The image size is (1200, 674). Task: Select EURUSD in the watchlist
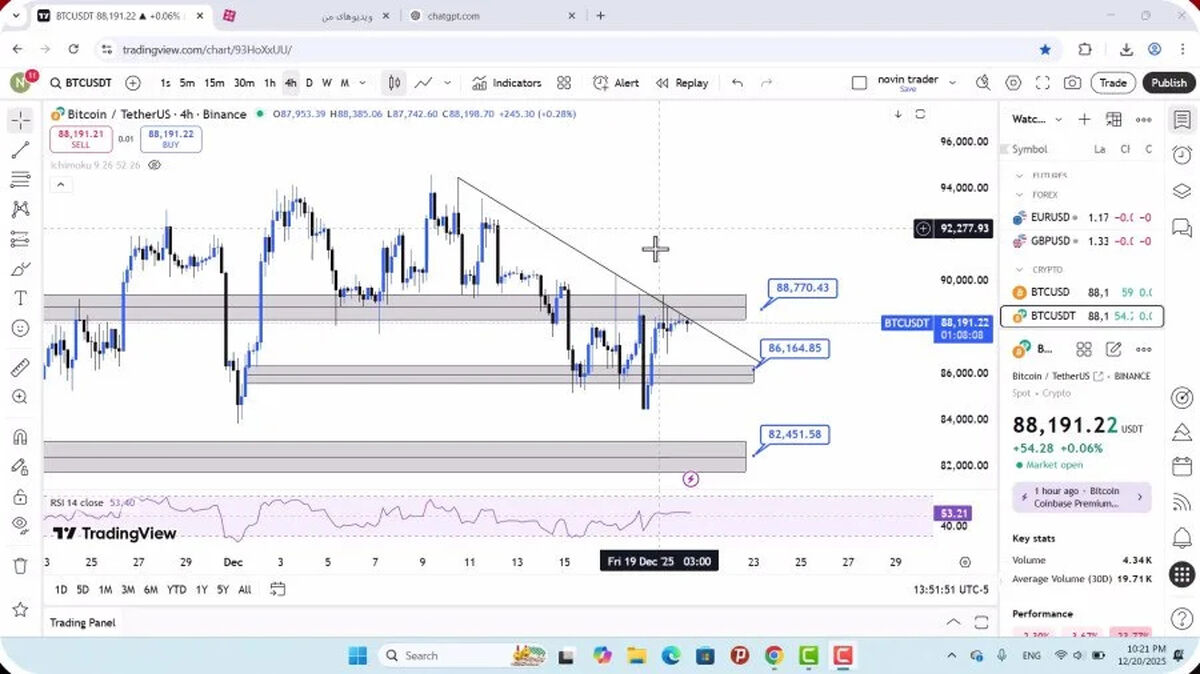pos(1081,217)
